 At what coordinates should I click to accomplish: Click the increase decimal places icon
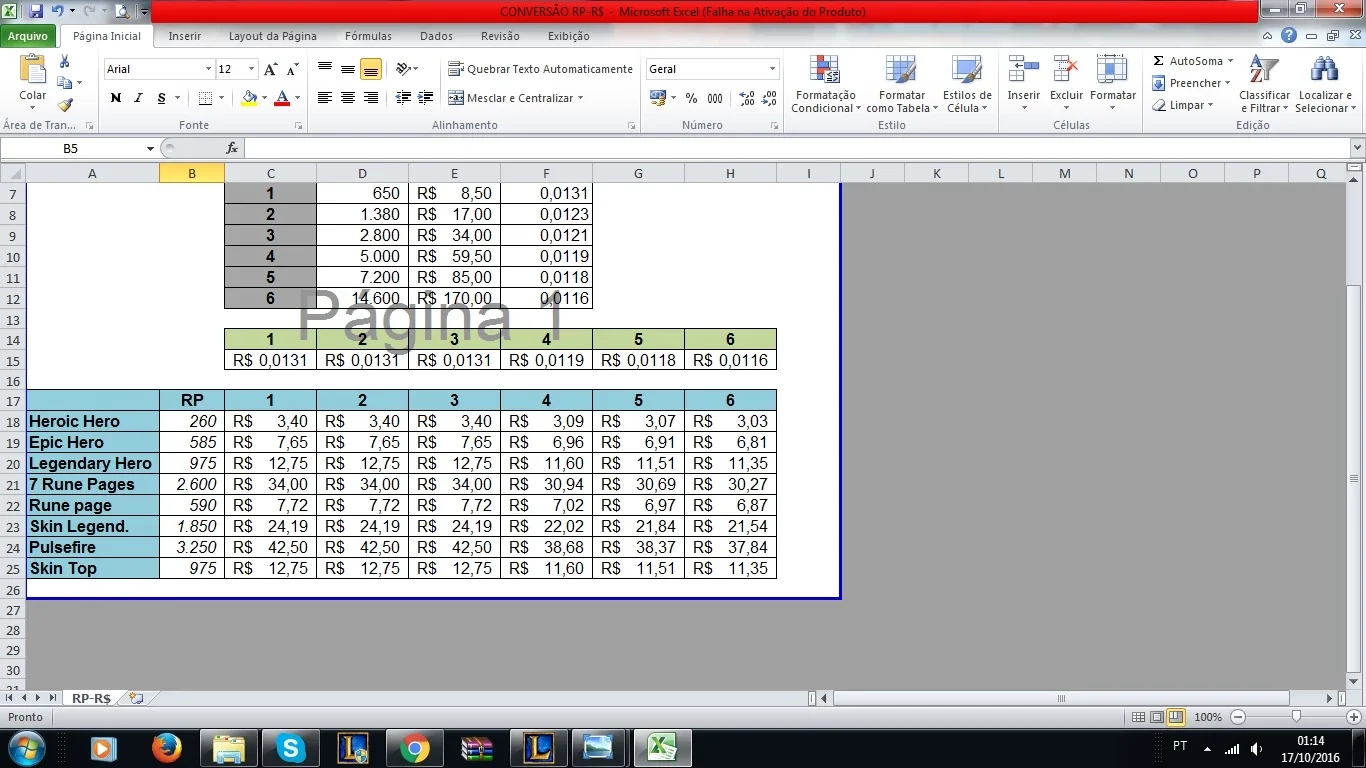[747, 98]
